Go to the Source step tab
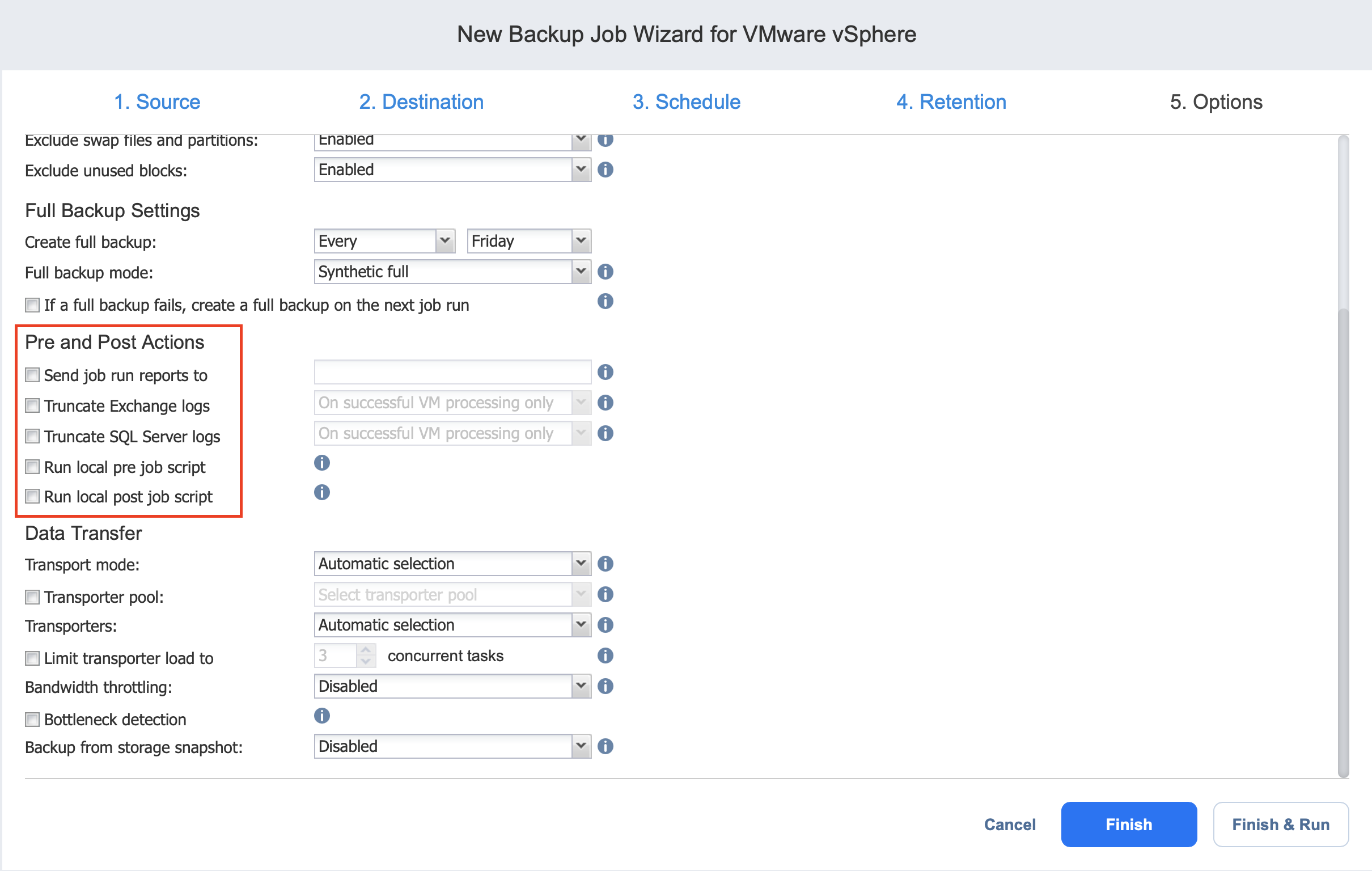The image size is (1372, 871). (157, 102)
